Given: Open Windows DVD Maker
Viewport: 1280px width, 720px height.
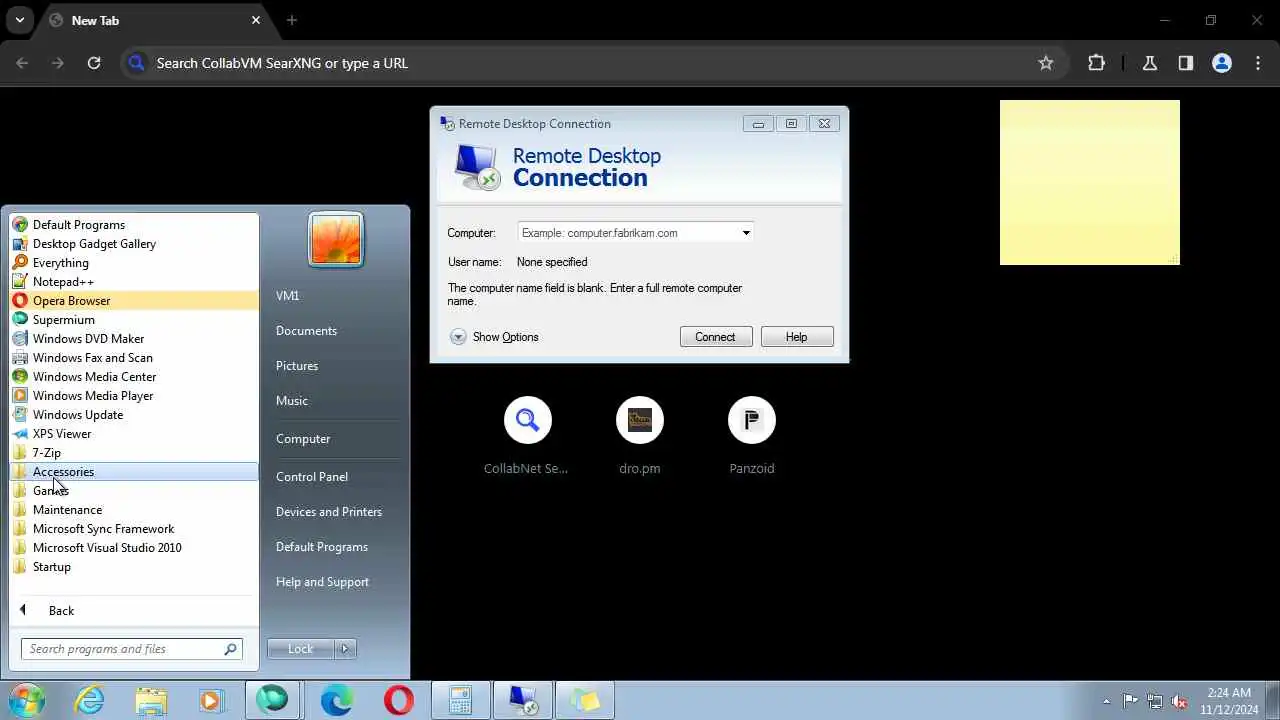Looking at the screenshot, I should tap(134, 339).
